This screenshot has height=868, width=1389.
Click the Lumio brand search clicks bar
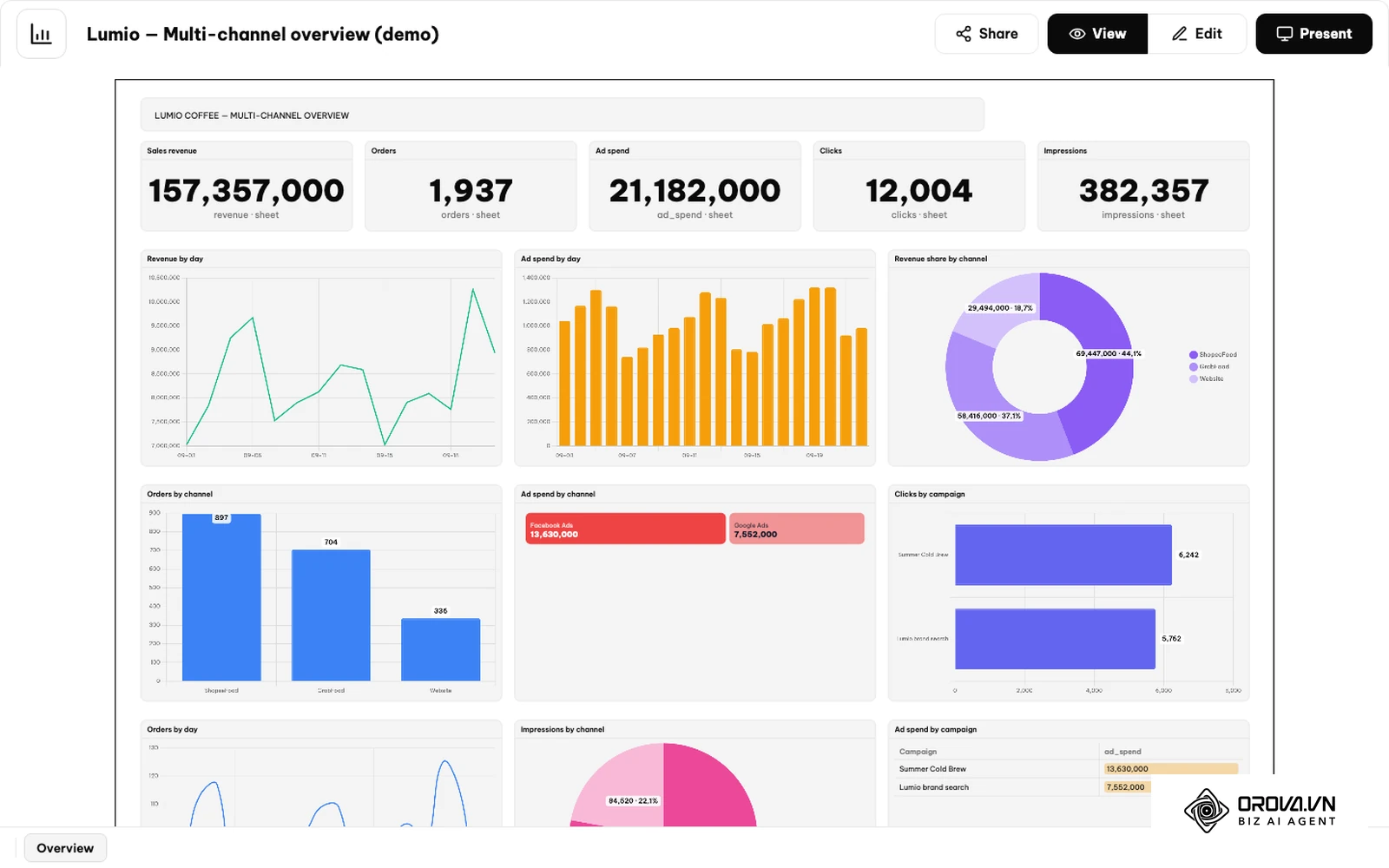click(x=1055, y=639)
